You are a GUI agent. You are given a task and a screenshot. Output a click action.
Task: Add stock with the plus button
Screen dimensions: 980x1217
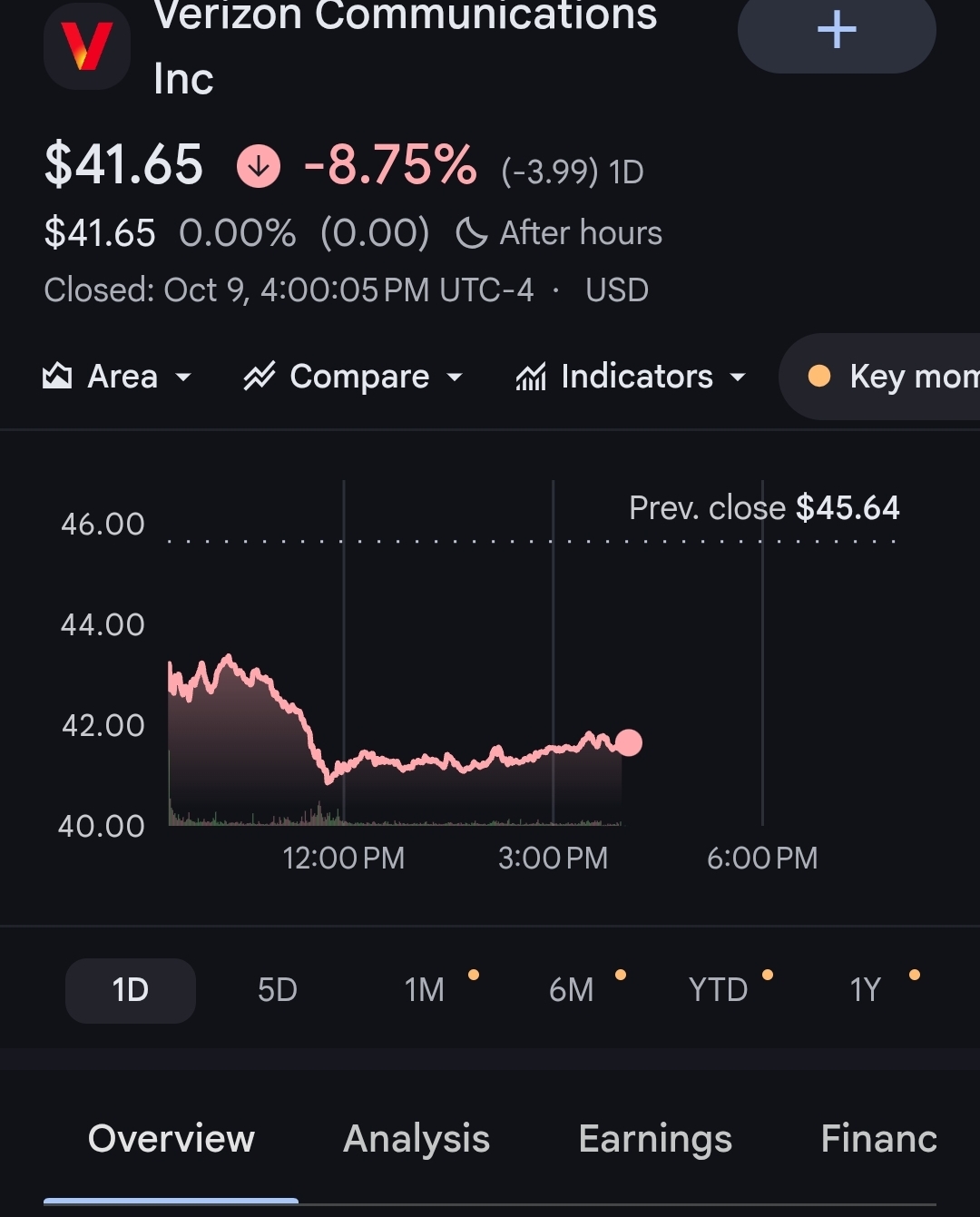pos(837,33)
